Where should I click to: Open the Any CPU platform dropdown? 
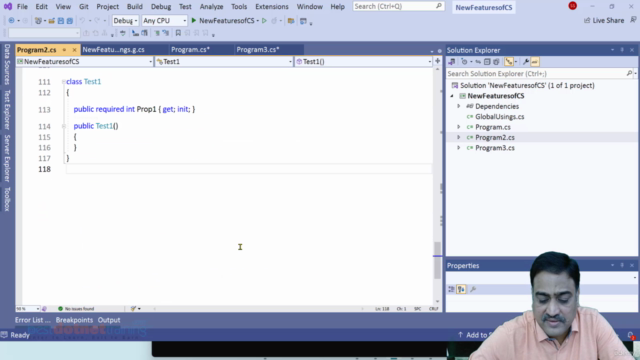pos(164,20)
